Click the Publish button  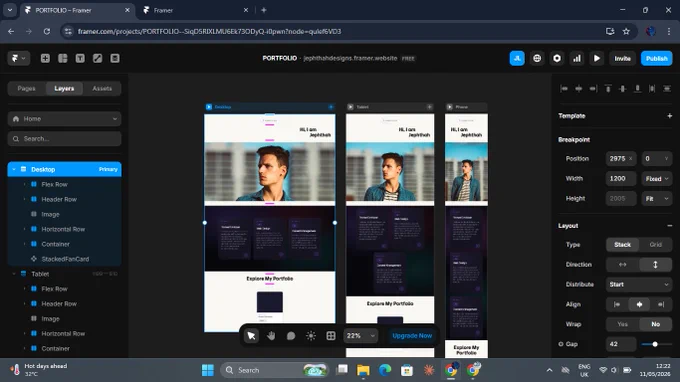[657, 58]
